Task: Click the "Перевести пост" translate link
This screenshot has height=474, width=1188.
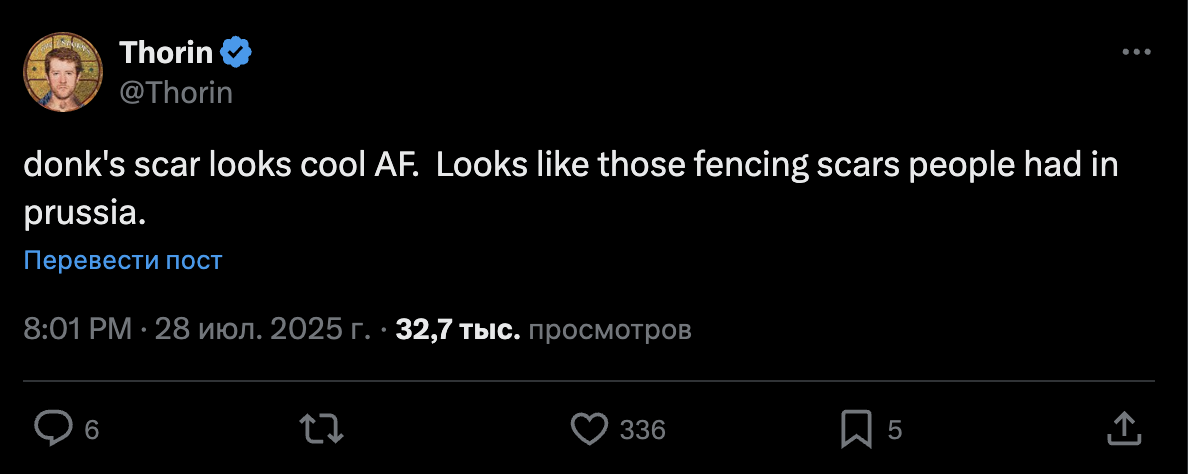Action: [x=122, y=261]
